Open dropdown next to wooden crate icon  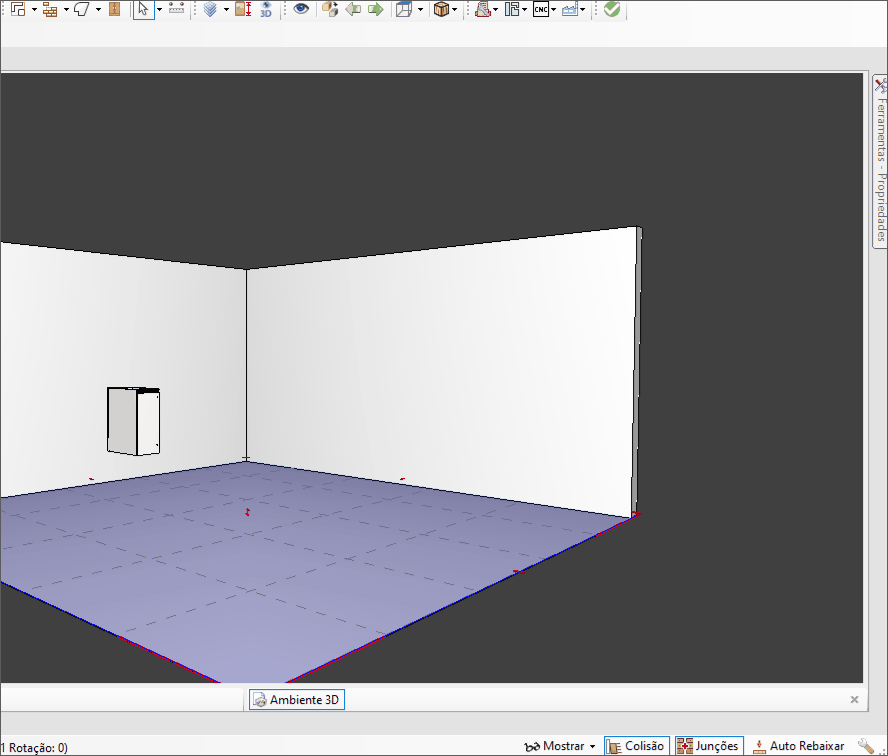tap(454, 10)
